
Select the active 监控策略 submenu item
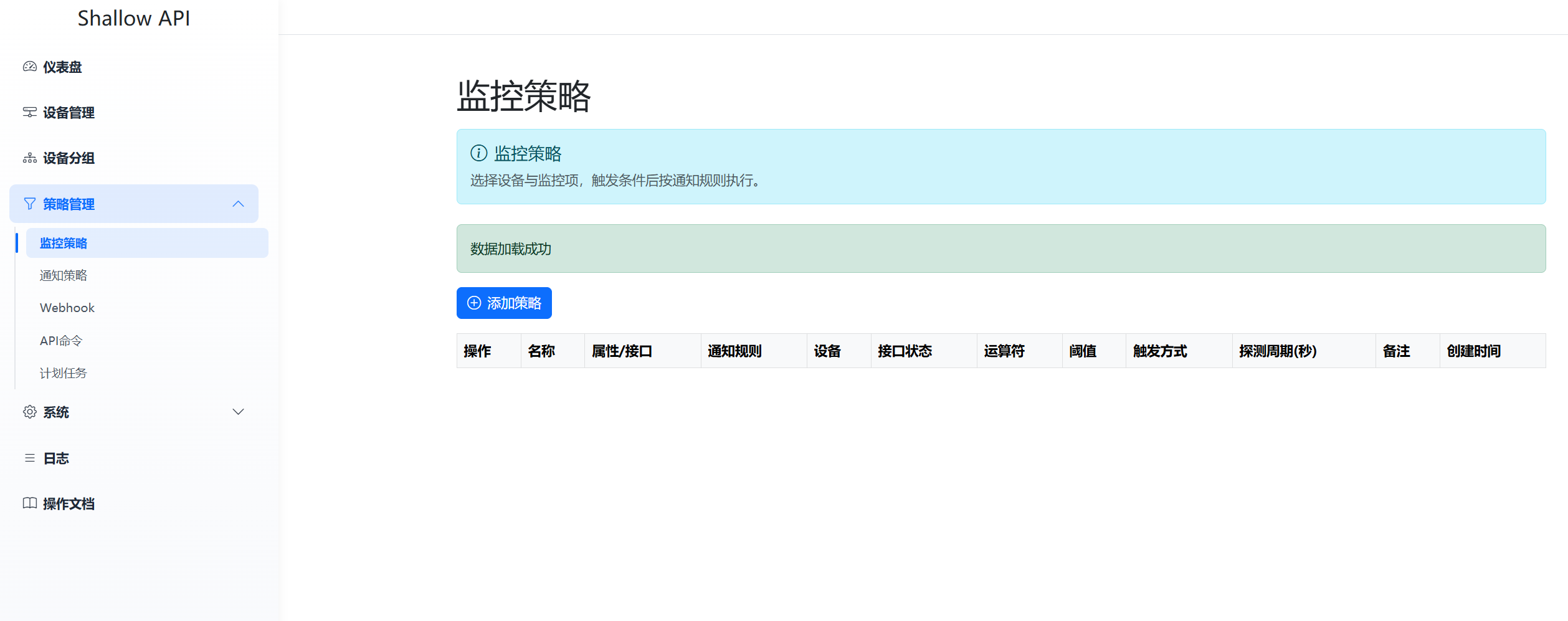click(x=64, y=243)
